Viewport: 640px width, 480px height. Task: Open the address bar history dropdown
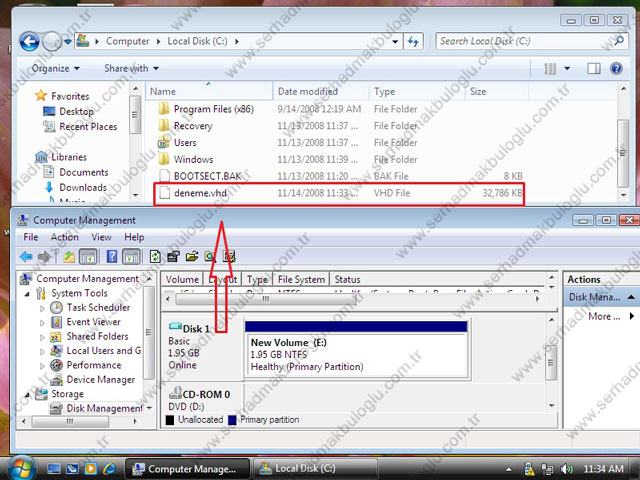pos(395,41)
